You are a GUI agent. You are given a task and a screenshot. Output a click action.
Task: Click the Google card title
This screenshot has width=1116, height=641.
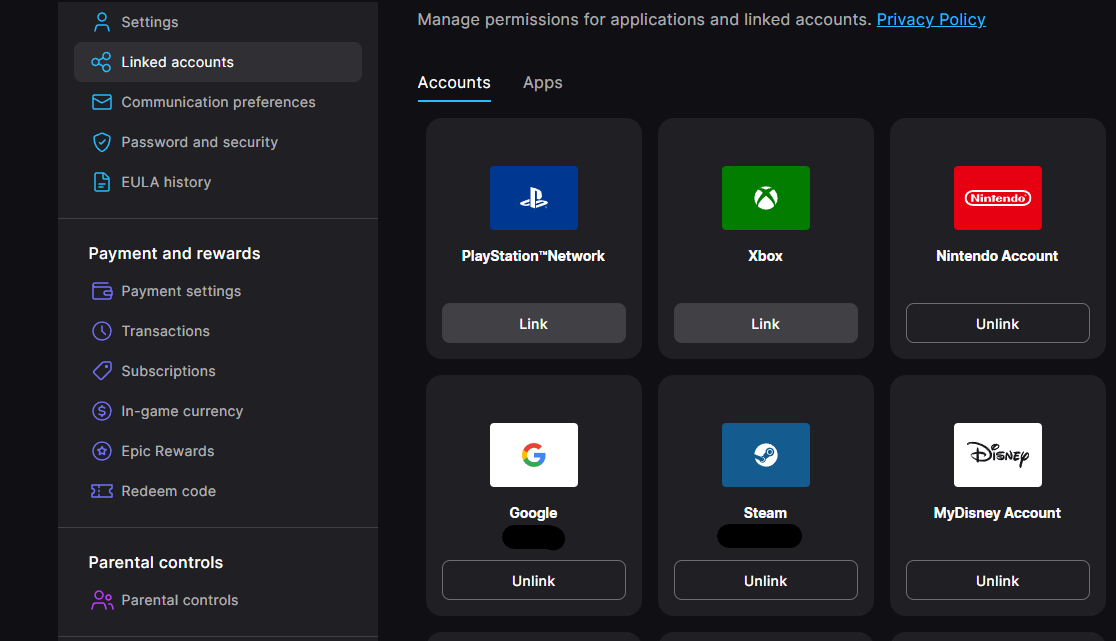click(x=533, y=513)
